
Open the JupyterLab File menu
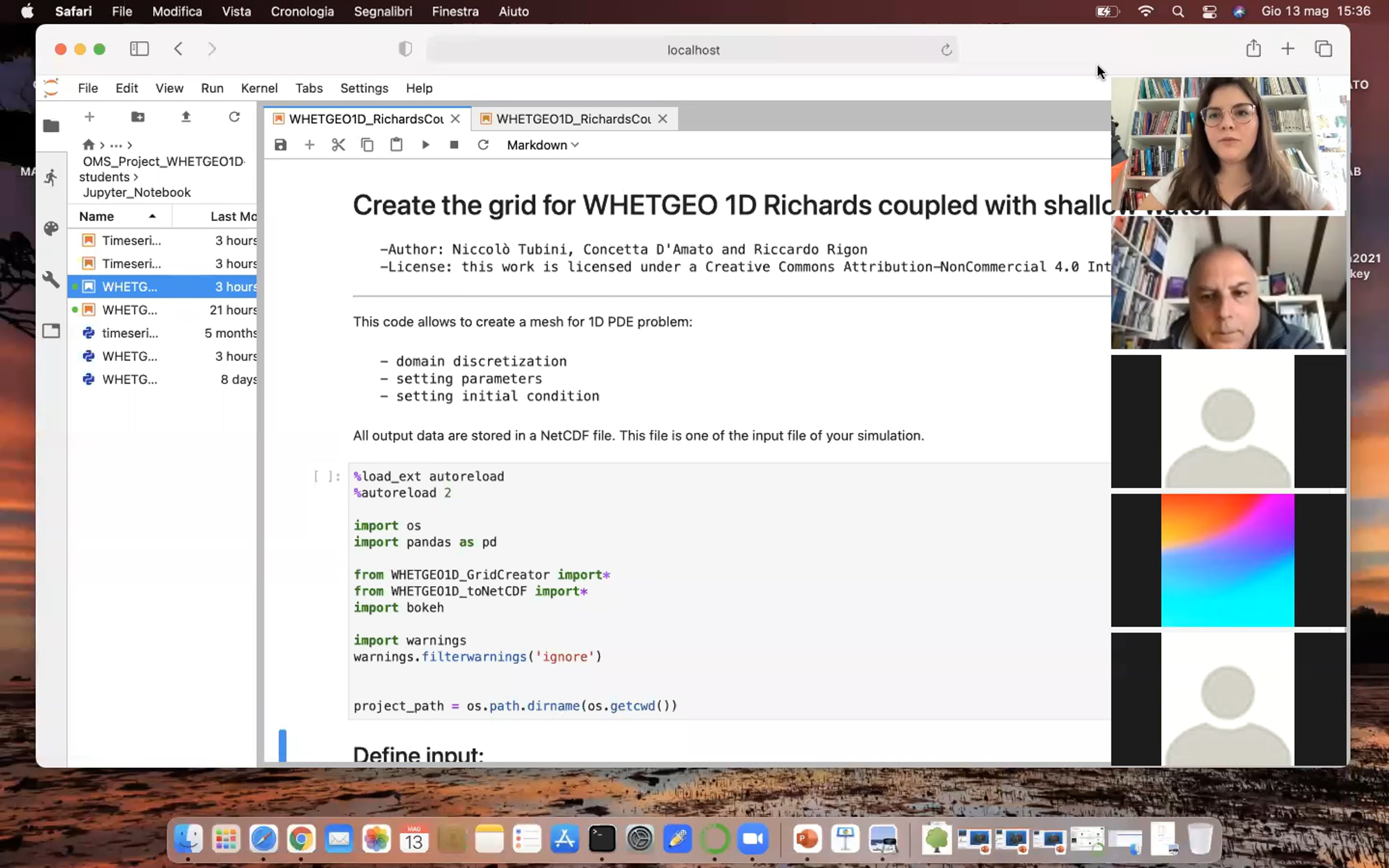click(88, 88)
